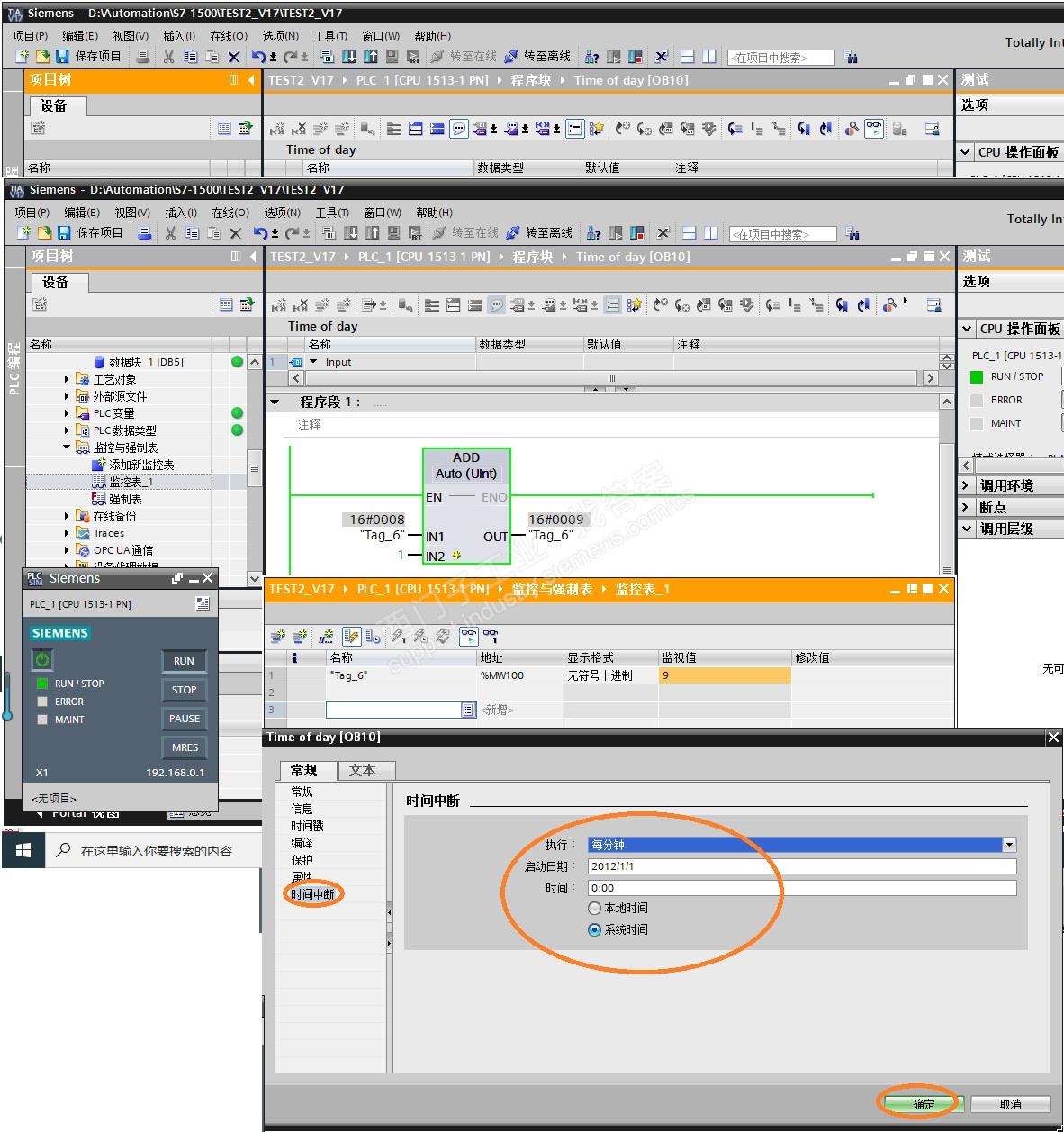Viewport: 1064px width, 1132px height.
Task: Click PAUSE button in PLCSIM panel
Action: click(185, 719)
